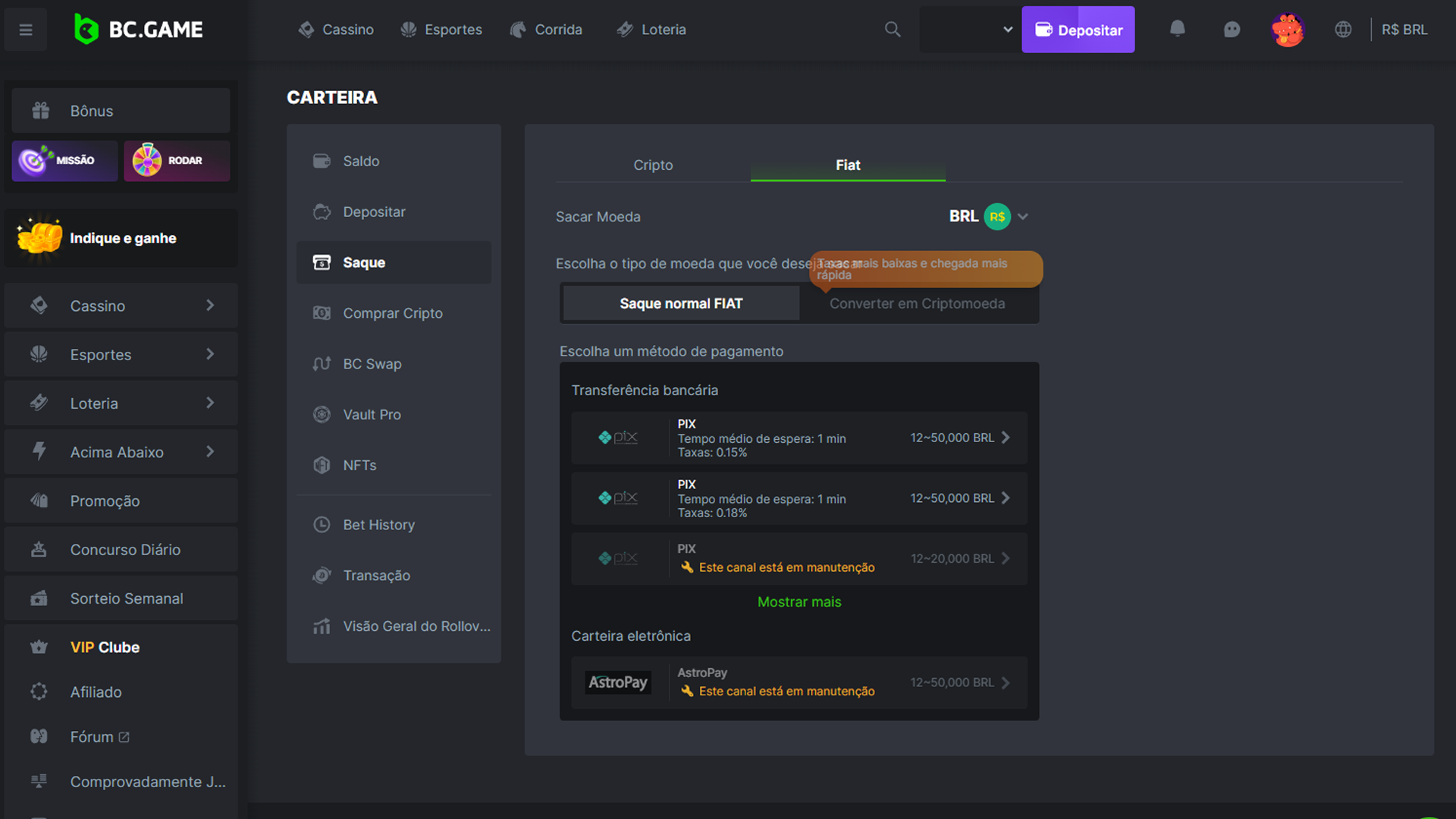
Task: Click Mostrar mais to show more options
Action: click(799, 601)
